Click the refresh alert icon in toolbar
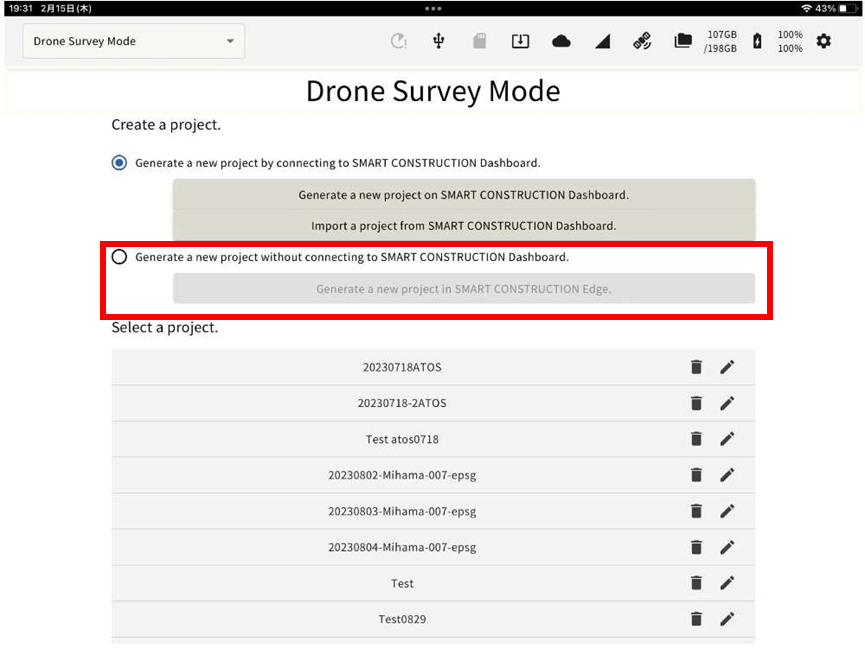The image size is (865, 648). [x=398, y=41]
